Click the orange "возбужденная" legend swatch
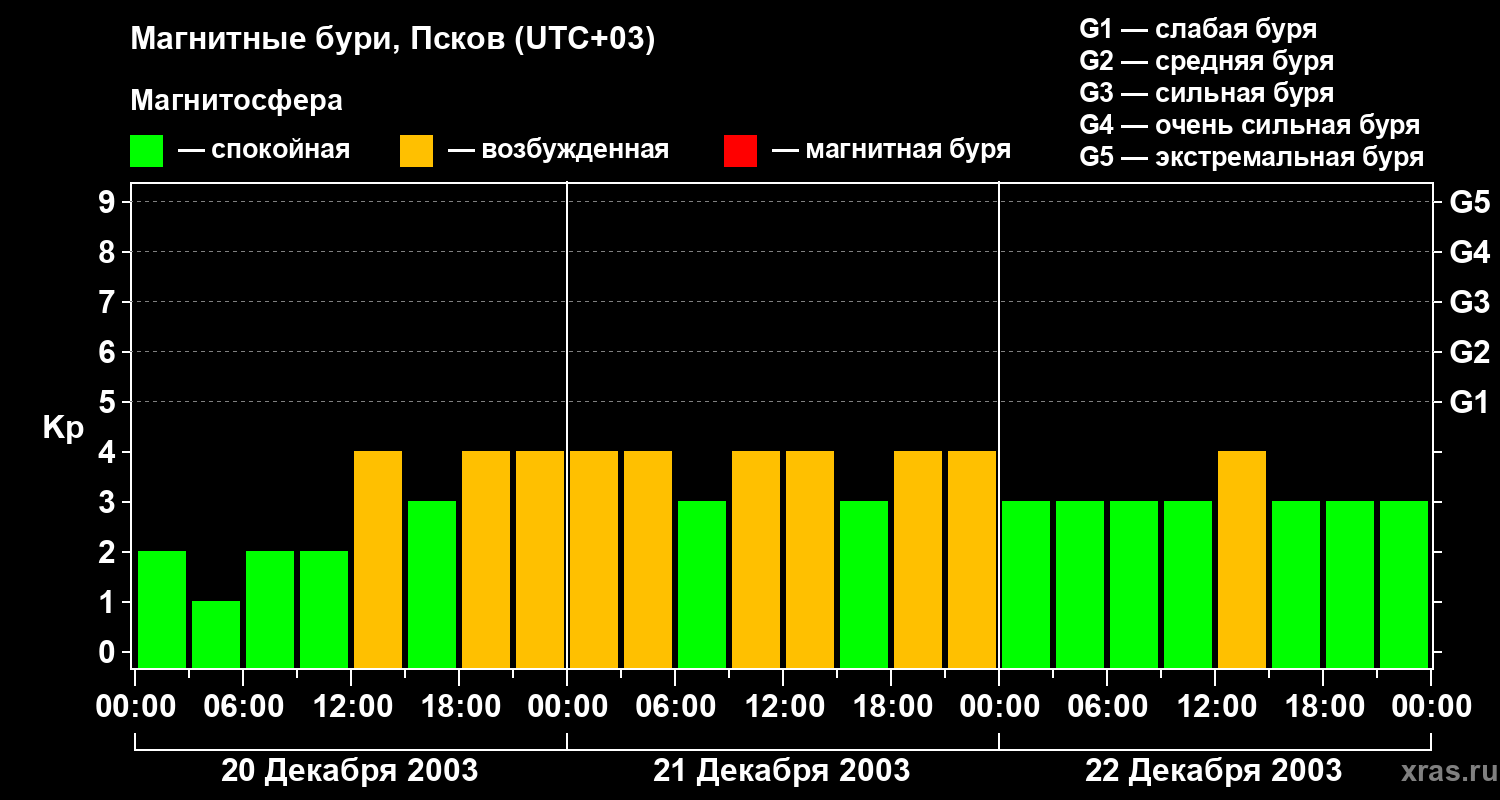 point(416,151)
